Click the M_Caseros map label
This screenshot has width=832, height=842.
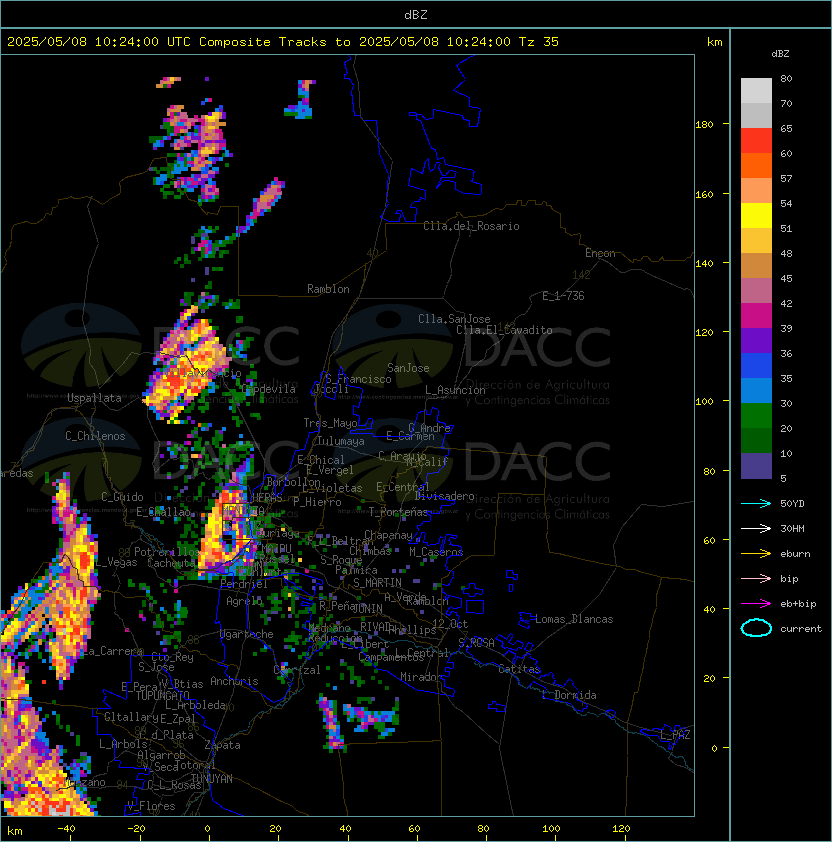(436, 551)
